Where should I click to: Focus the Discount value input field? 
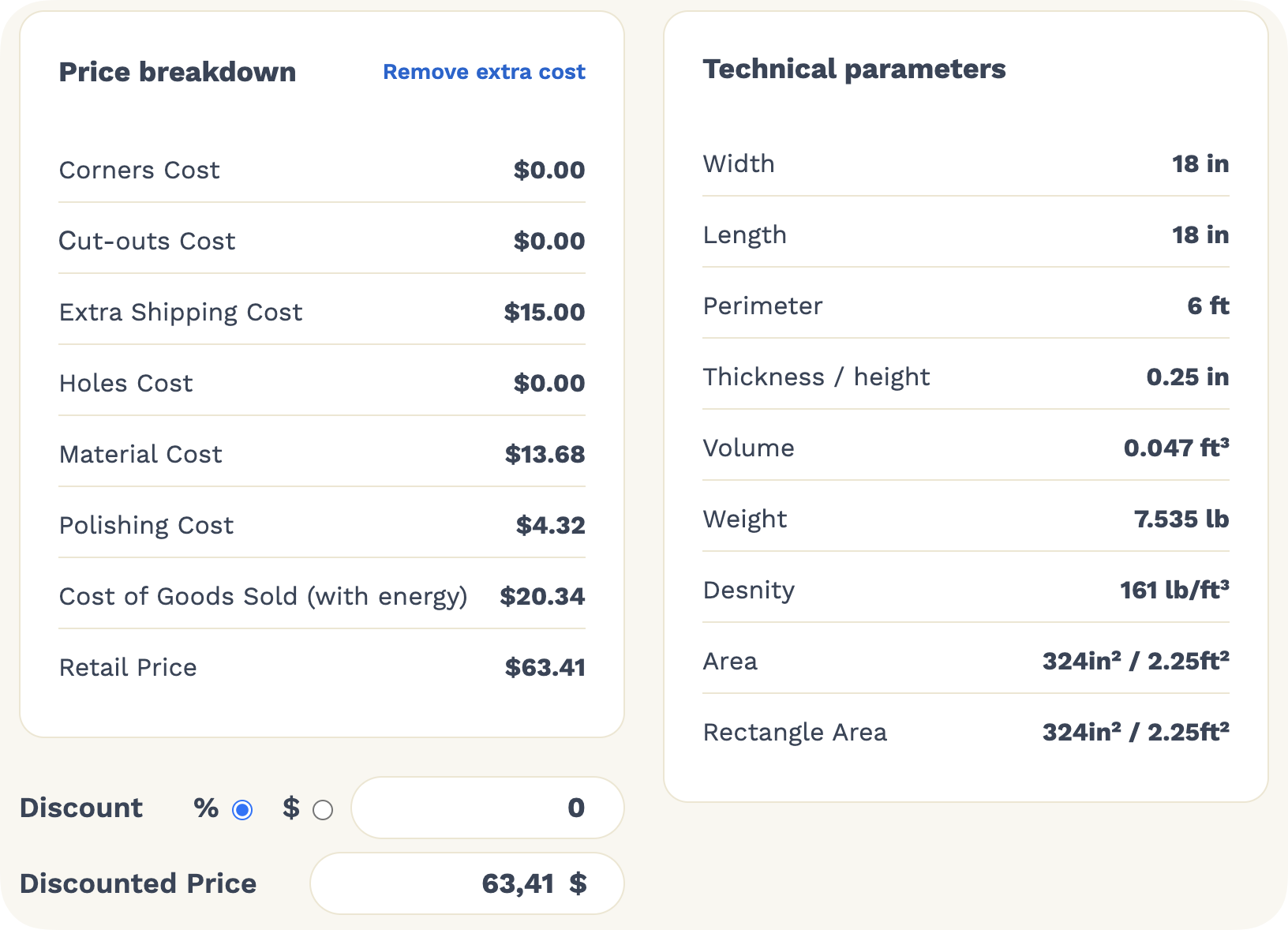click(x=488, y=808)
